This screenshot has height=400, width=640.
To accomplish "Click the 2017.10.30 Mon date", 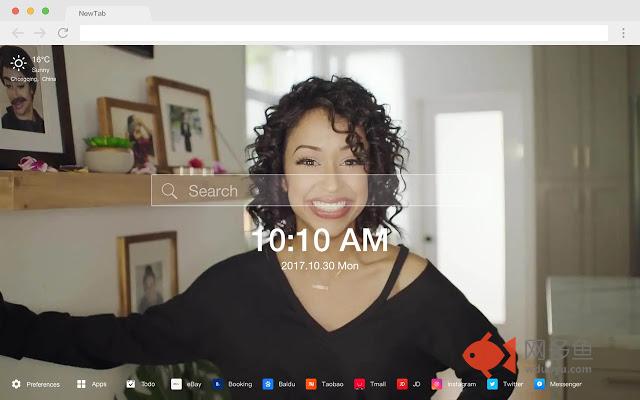I will click(x=320, y=266).
